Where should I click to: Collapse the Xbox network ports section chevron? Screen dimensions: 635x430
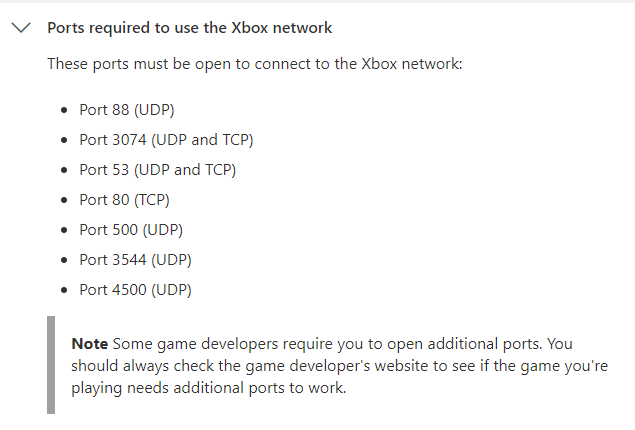click(20, 28)
